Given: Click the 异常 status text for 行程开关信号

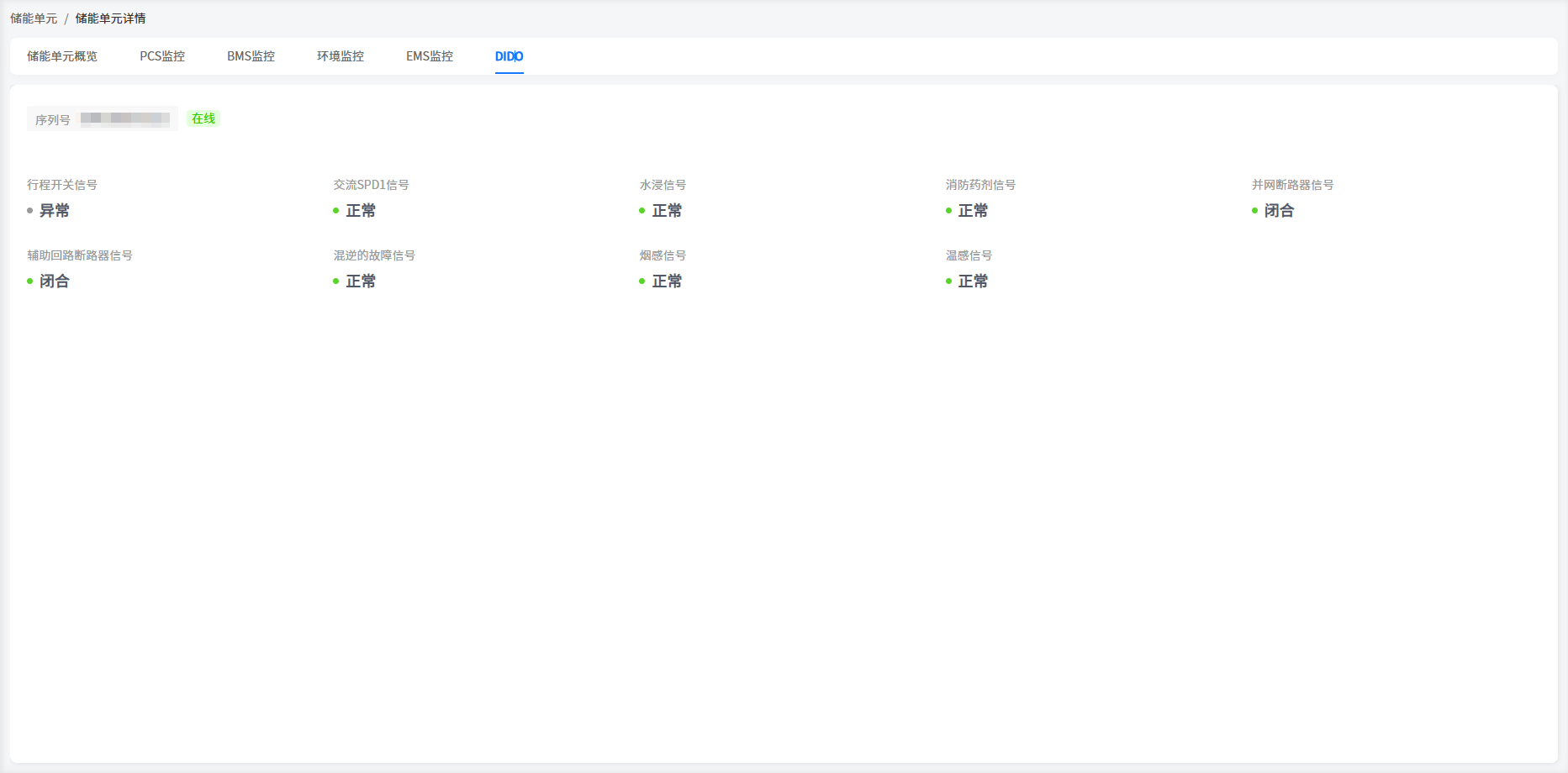Looking at the screenshot, I should point(55,211).
